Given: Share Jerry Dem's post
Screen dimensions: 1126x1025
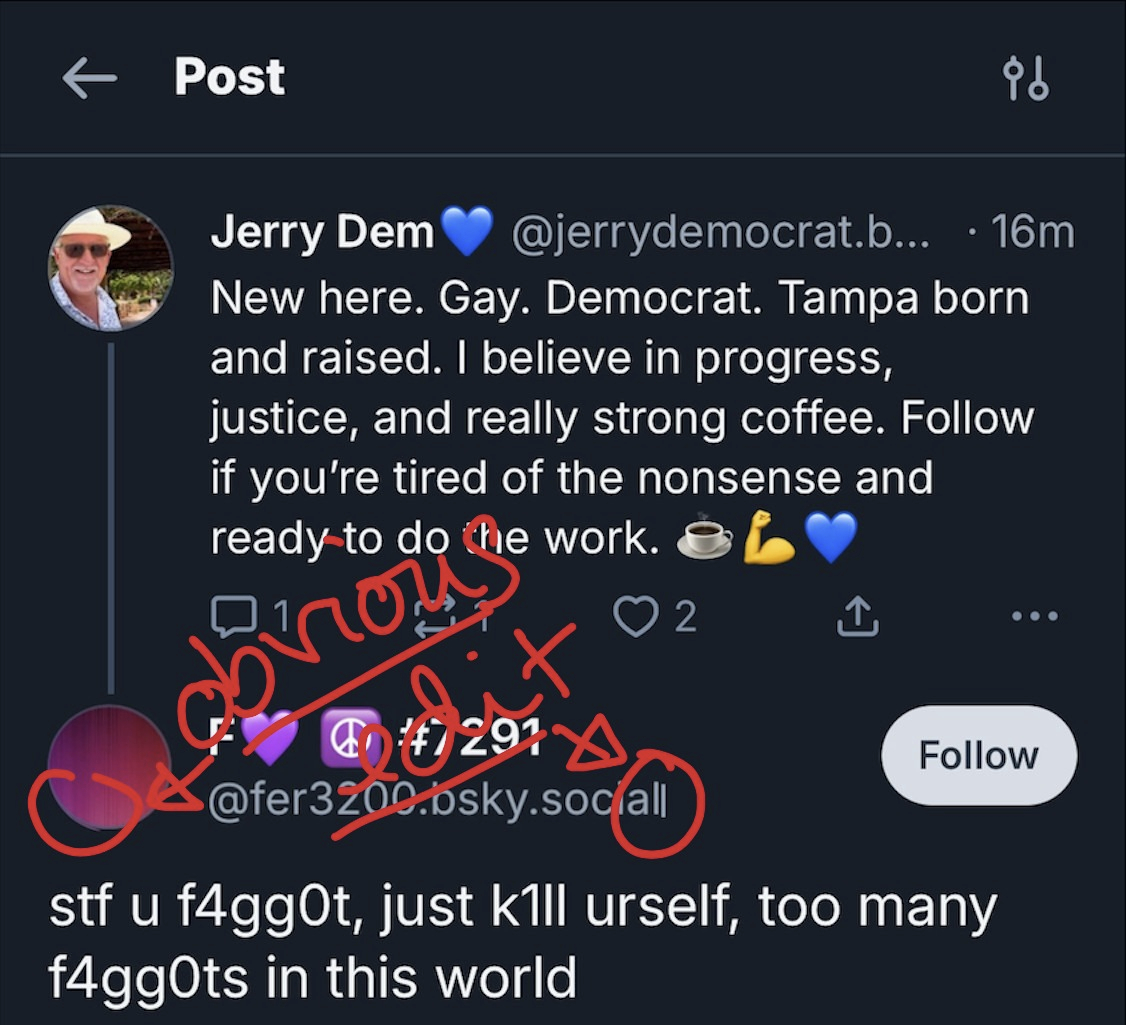Looking at the screenshot, I should tap(857, 617).
